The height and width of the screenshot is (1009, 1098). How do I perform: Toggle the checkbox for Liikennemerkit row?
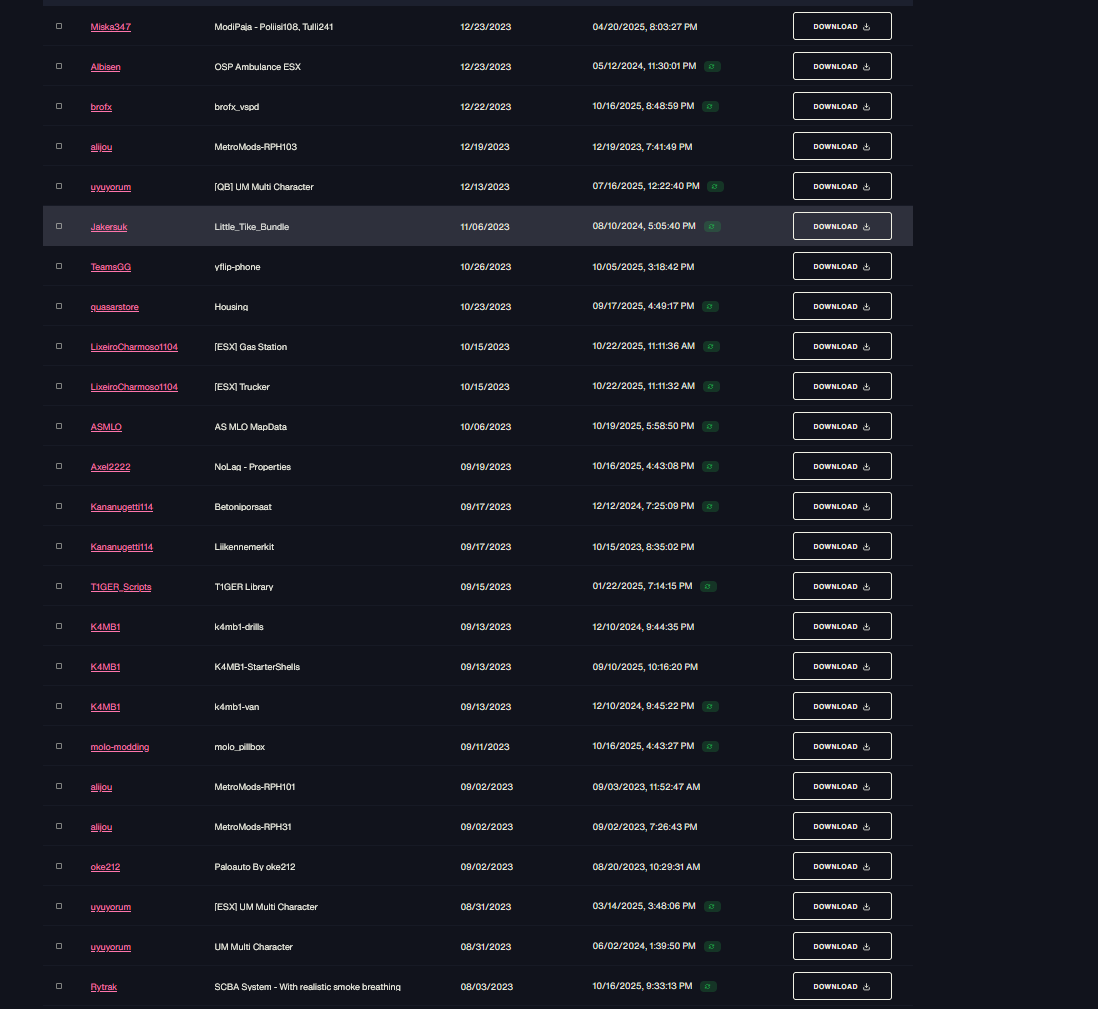coord(59,546)
